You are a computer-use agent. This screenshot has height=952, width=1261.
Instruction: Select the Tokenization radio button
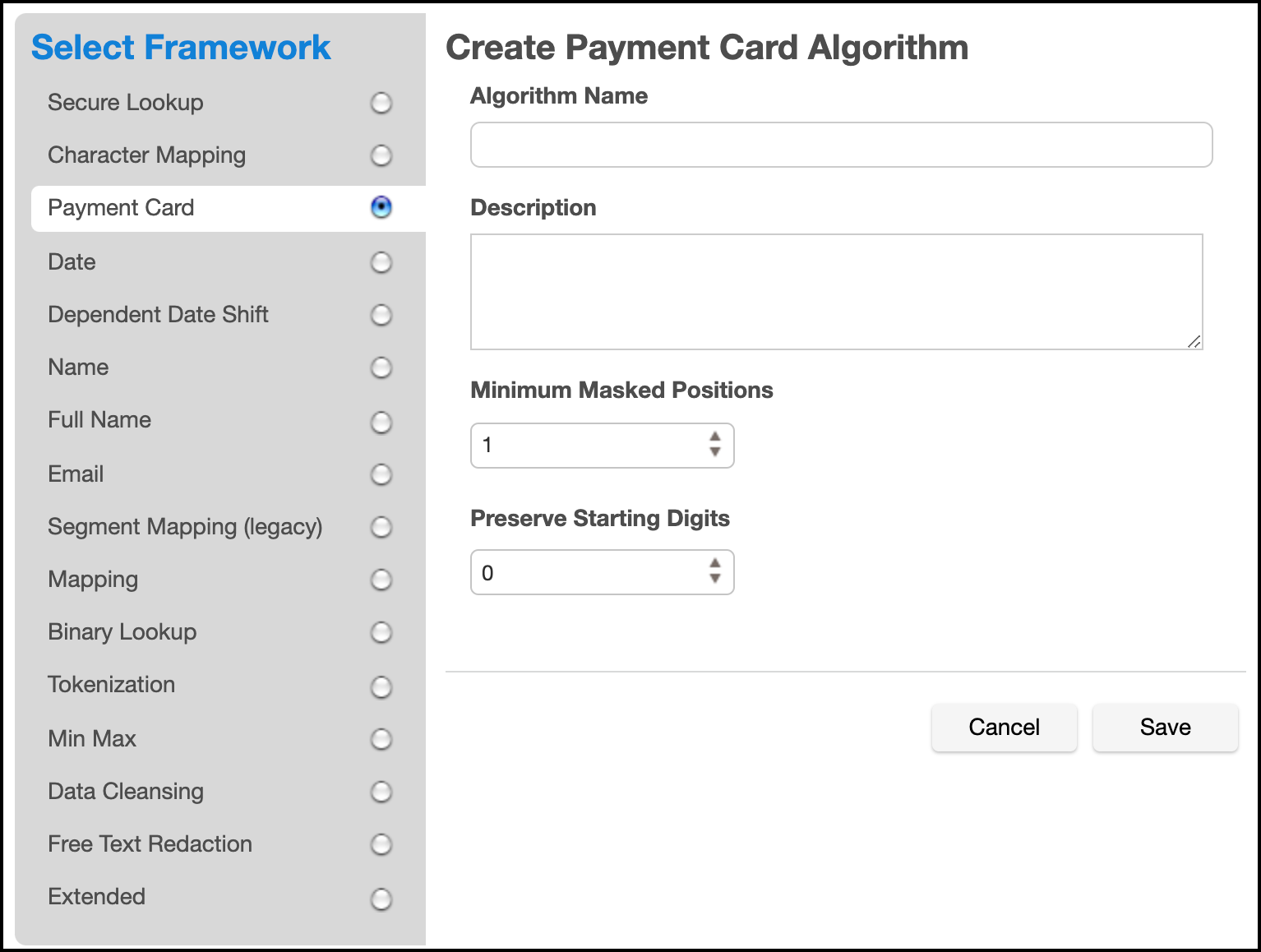381,686
